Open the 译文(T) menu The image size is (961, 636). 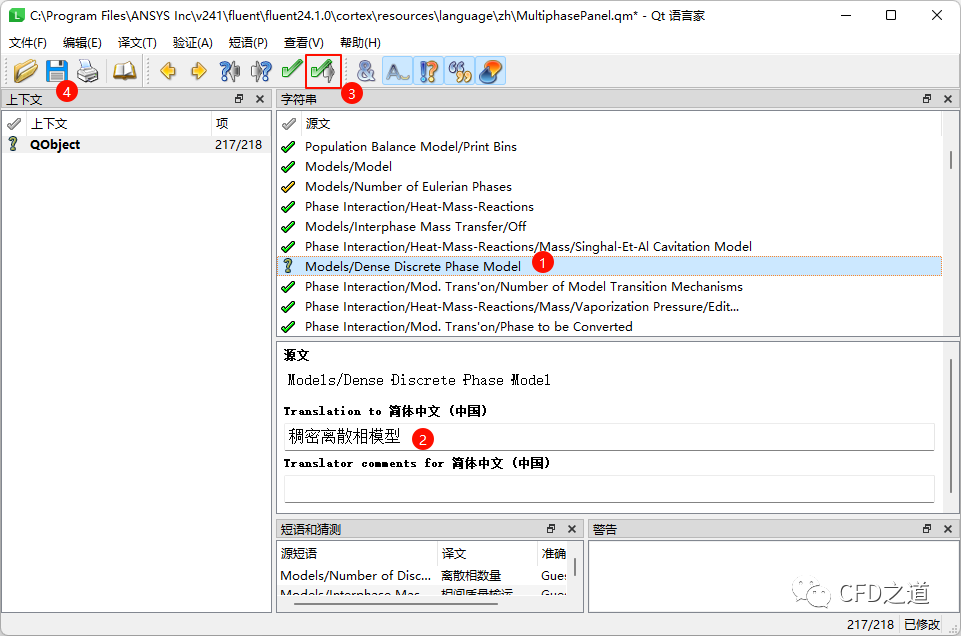click(137, 43)
